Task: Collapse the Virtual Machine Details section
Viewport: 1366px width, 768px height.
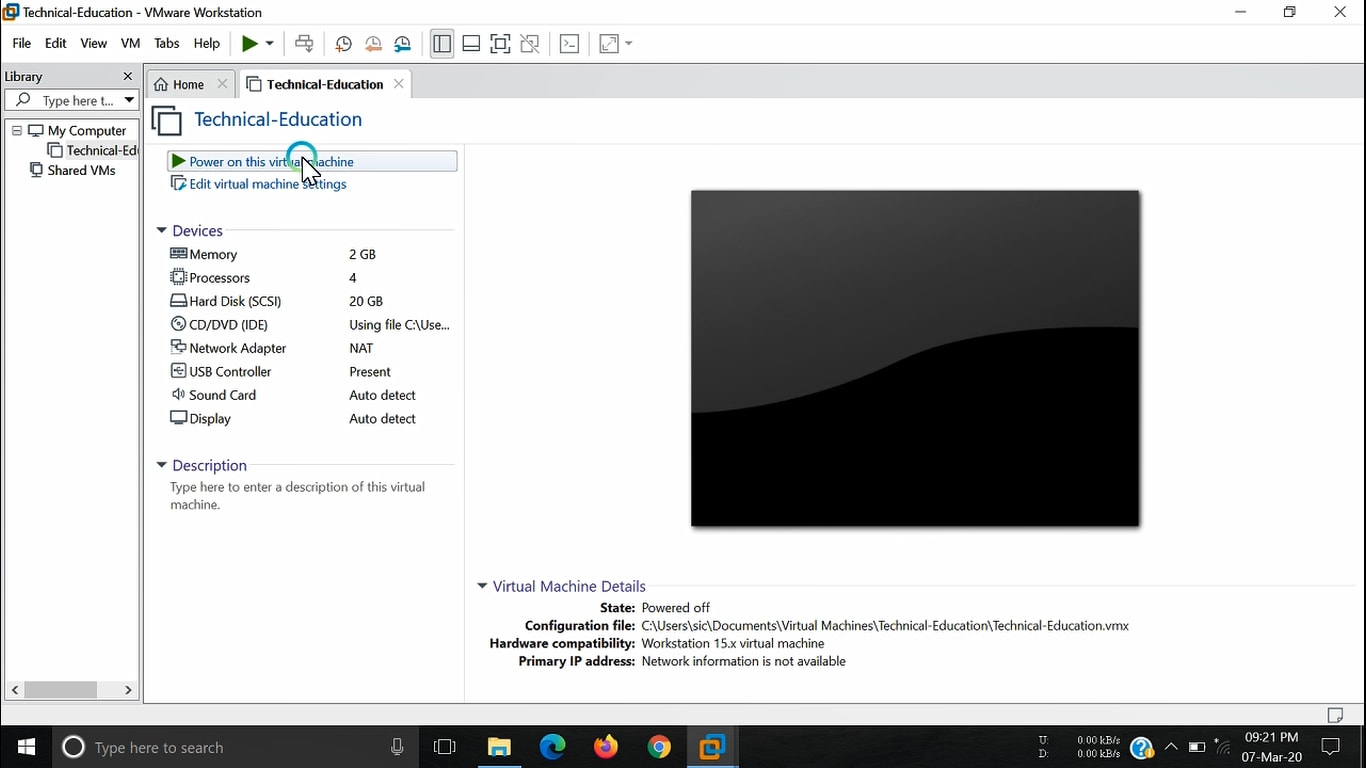Action: (x=482, y=587)
